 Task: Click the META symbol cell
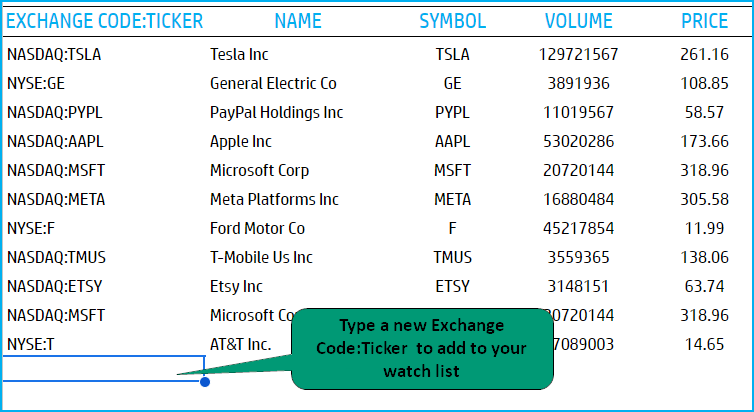coord(452,200)
